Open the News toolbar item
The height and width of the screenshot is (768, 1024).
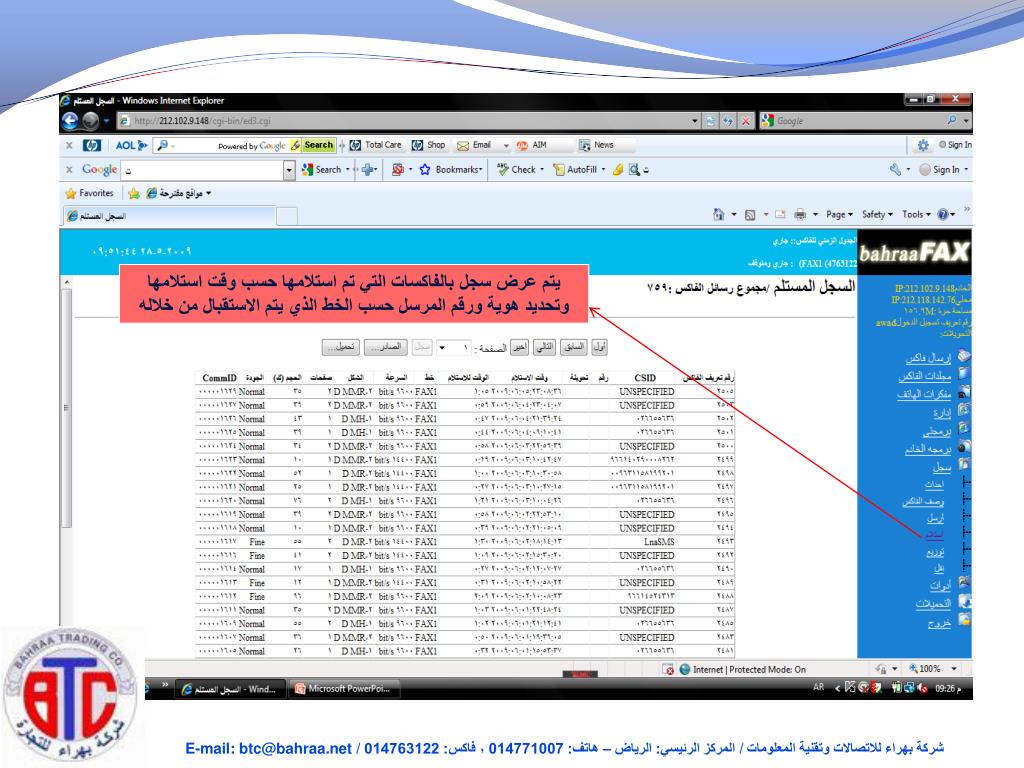pyautogui.click(x=596, y=145)
